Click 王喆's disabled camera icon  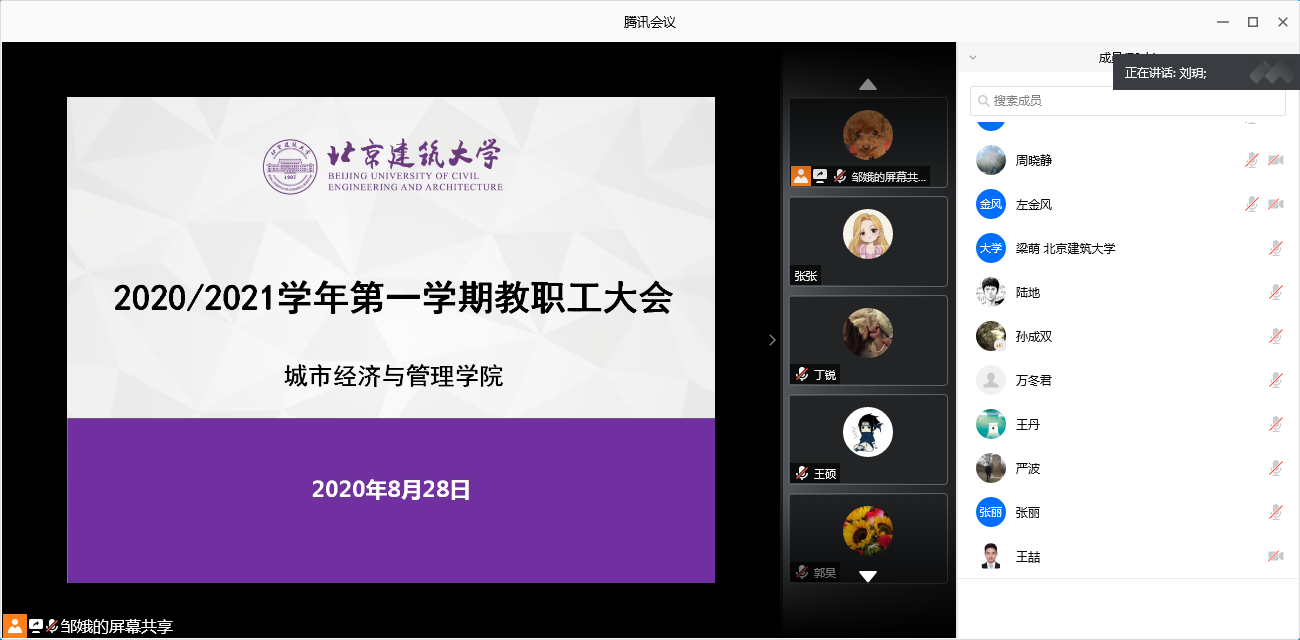(x=1275, y=556)
